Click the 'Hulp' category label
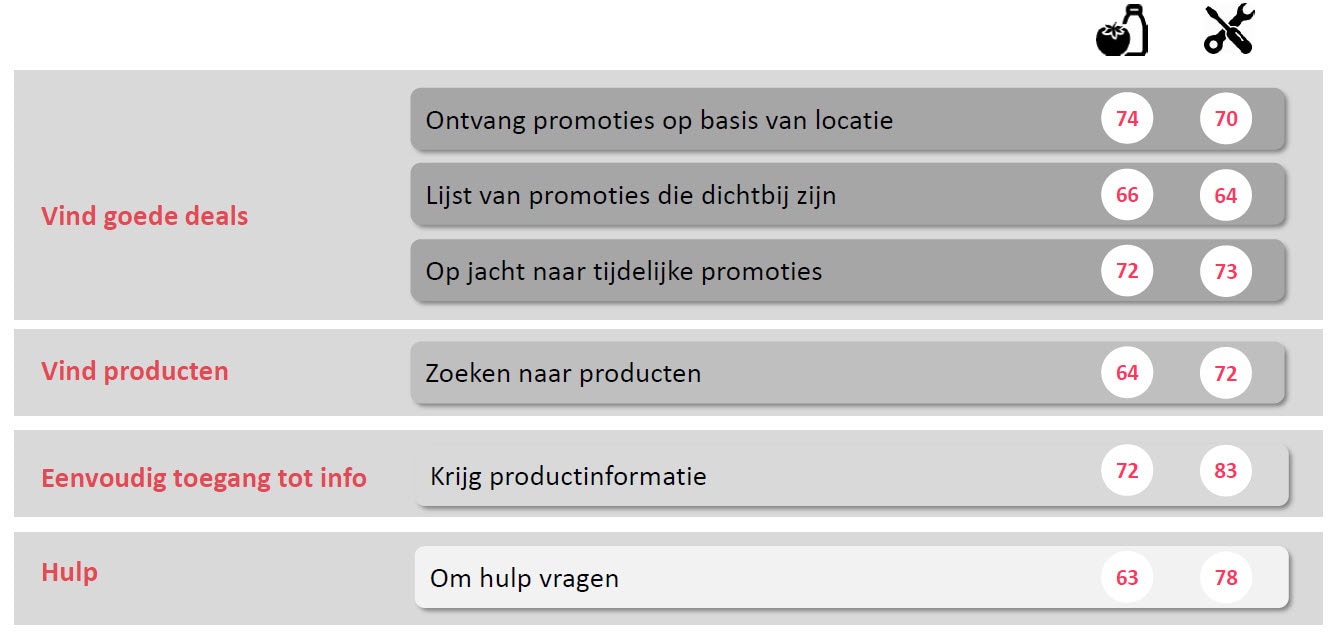This screenshot has width=1332, height=633. (69, 573)
